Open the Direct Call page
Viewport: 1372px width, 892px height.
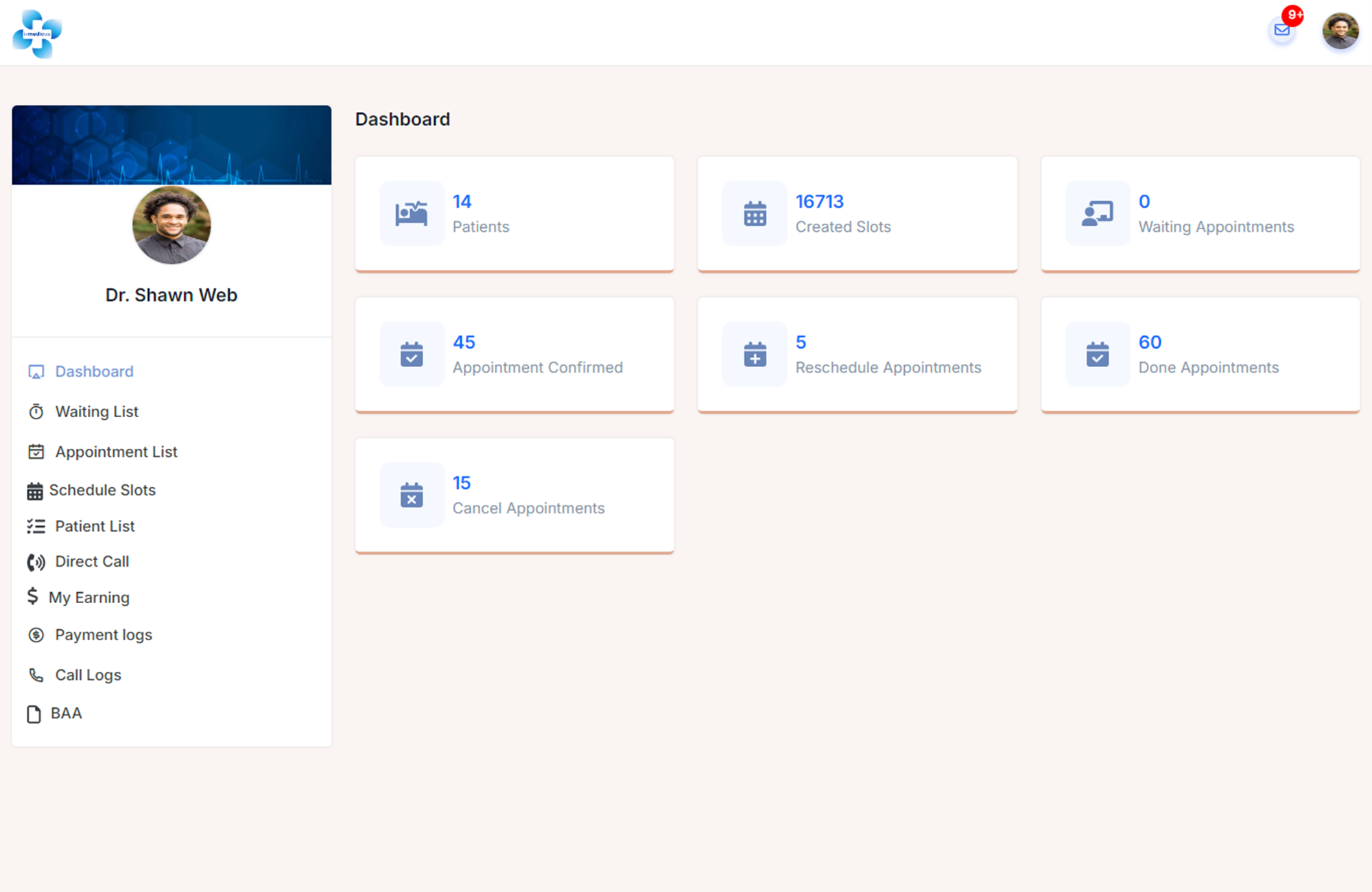click(92, 561)
